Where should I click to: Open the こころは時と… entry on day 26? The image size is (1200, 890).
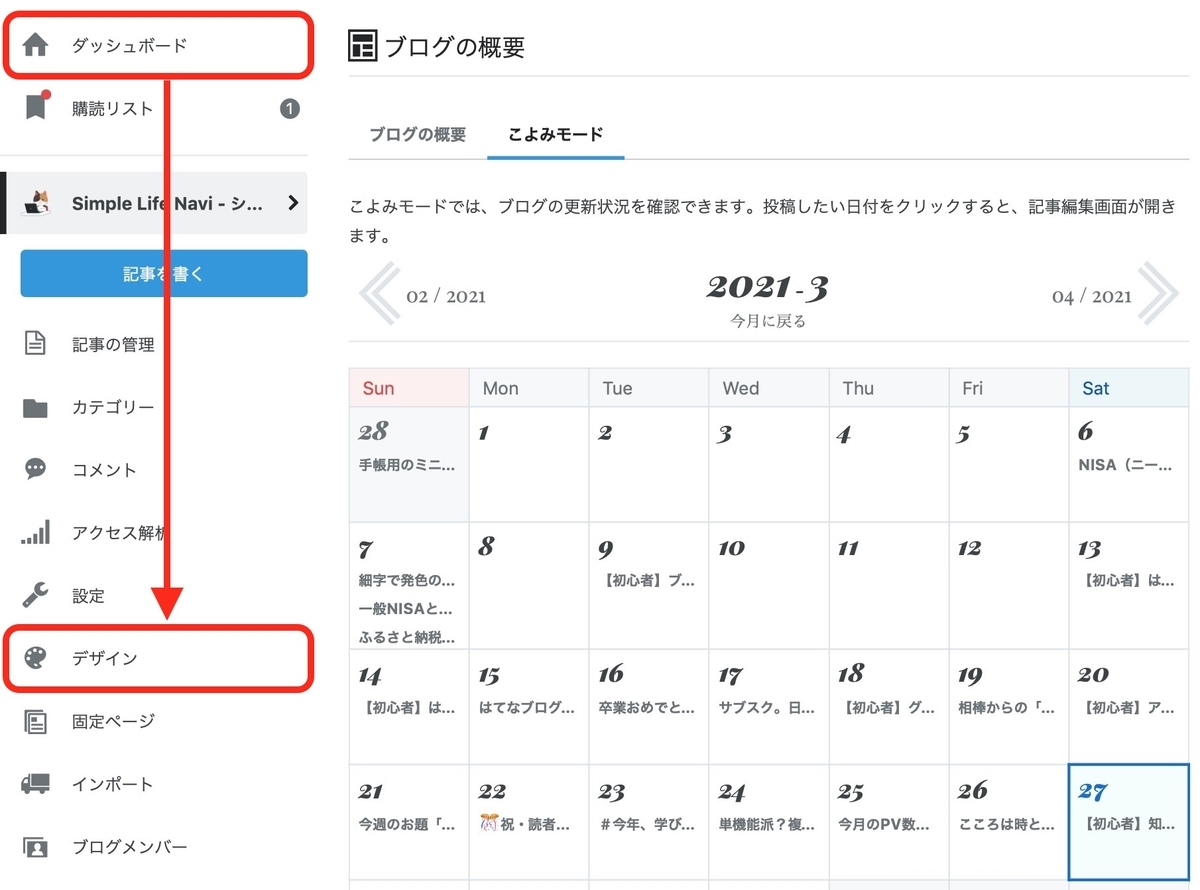tap(1006, 825)
